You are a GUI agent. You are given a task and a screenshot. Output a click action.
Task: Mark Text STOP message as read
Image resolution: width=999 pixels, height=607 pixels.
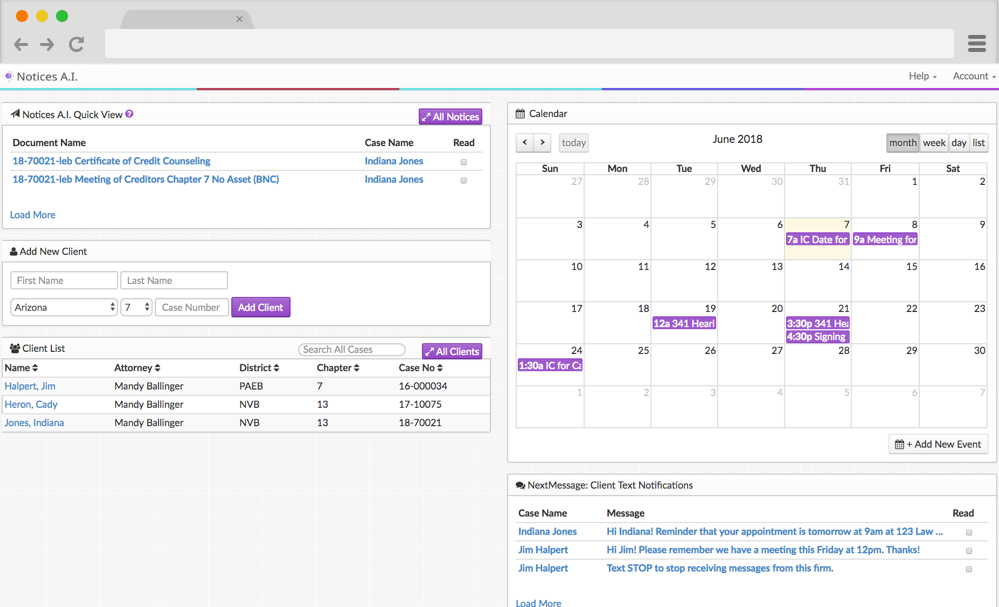pos(969,569)
